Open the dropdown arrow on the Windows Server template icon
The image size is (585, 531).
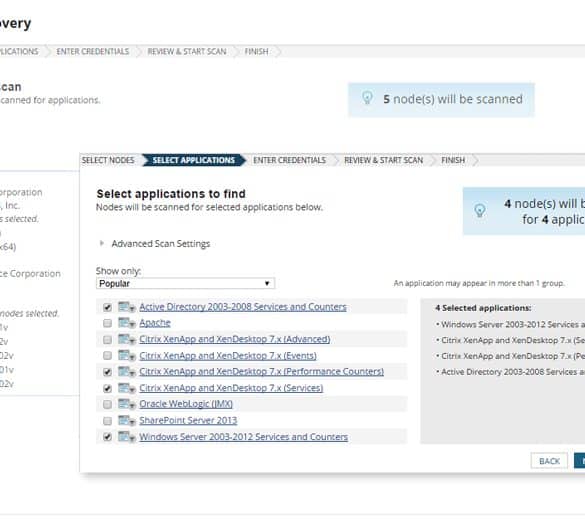[132, 439]
